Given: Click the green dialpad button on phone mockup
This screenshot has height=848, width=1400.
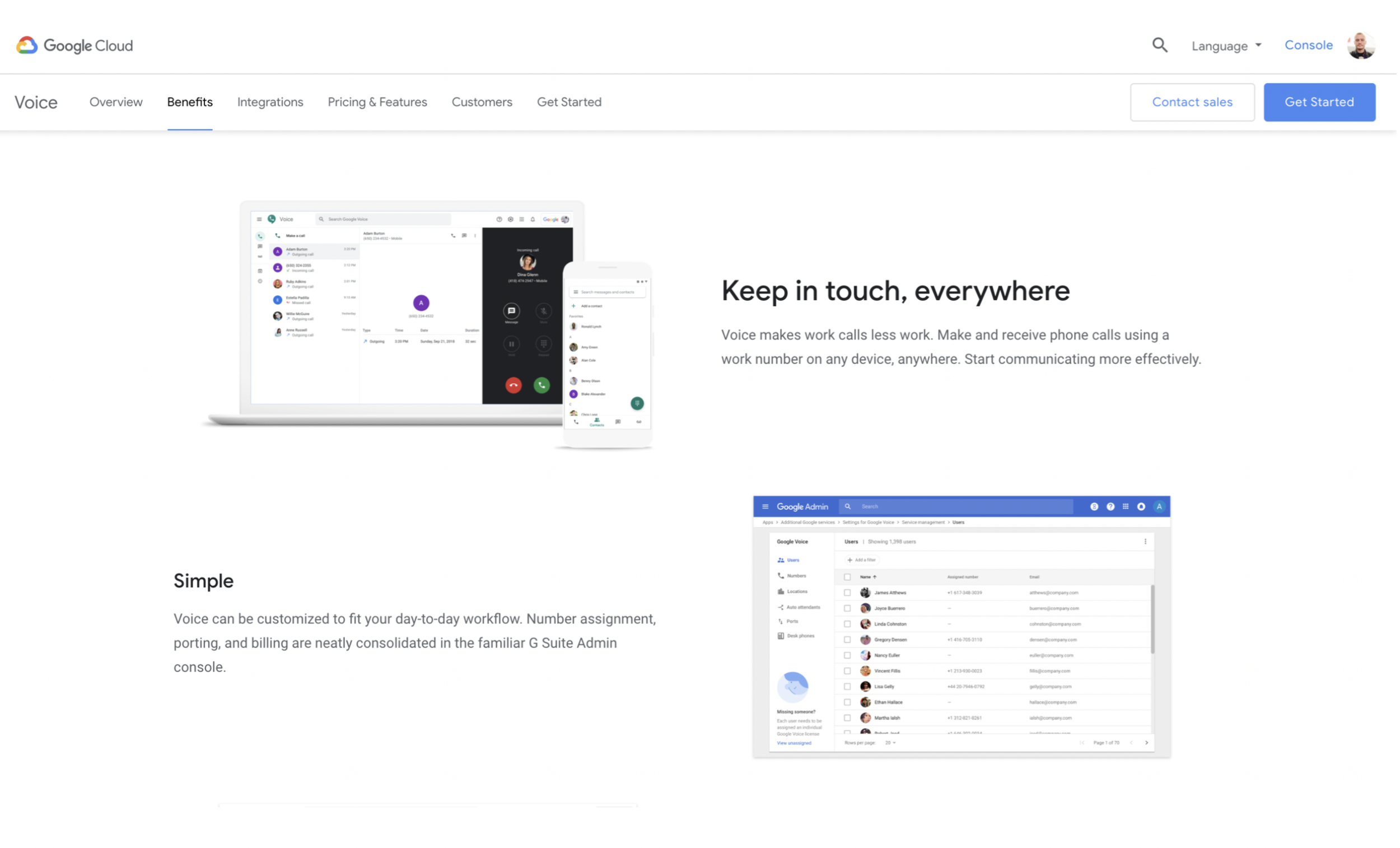Looking at the screenshot, I should tap(638, 404).
